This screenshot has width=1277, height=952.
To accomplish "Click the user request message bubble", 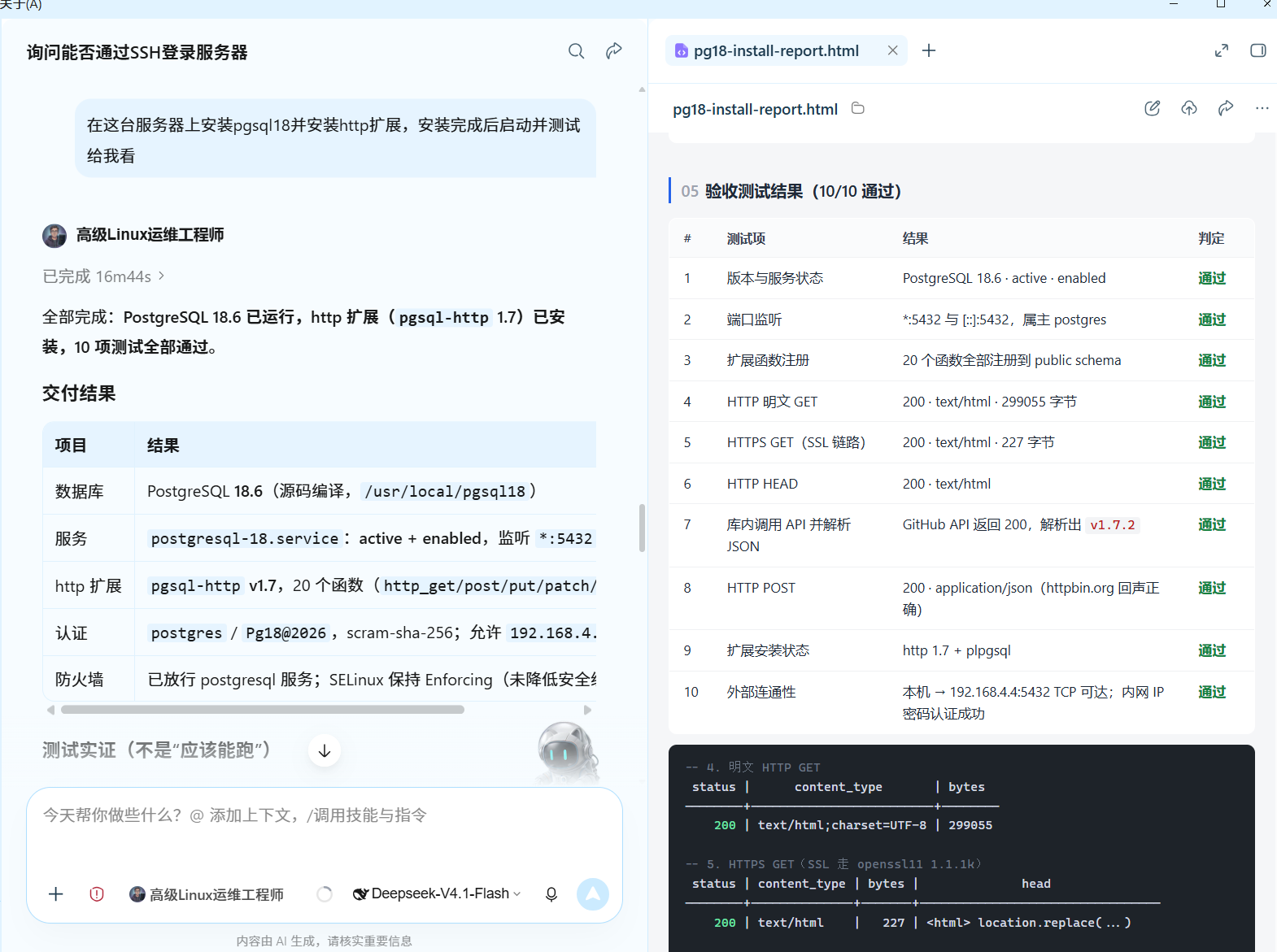I will point(335,139).
